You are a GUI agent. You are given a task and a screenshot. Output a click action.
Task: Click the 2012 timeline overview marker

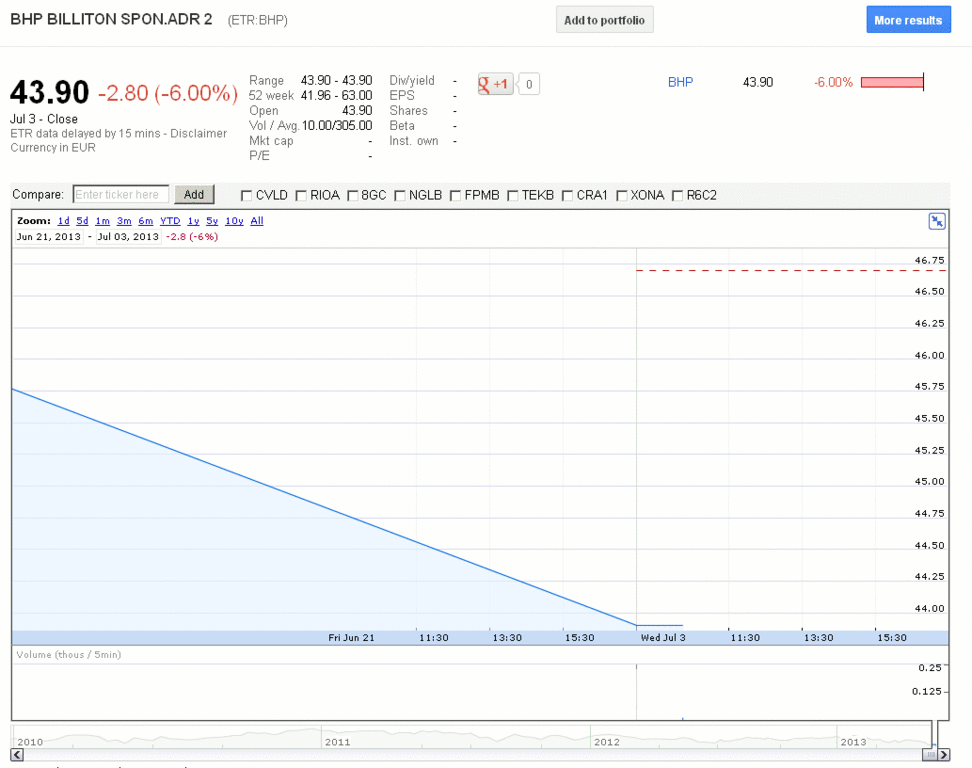[x=606, y=742]
